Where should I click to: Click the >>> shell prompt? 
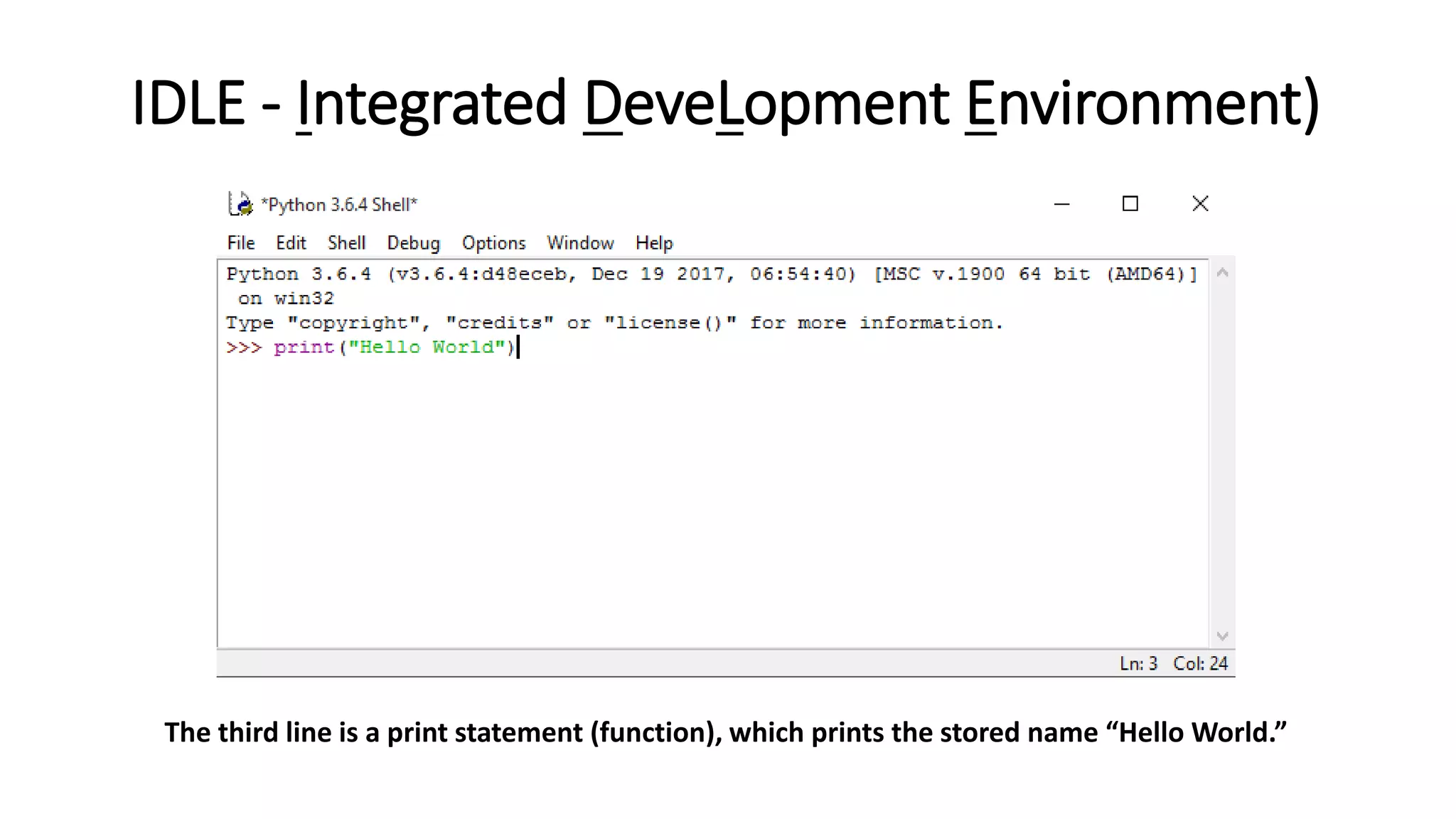[x=244, y=347]
